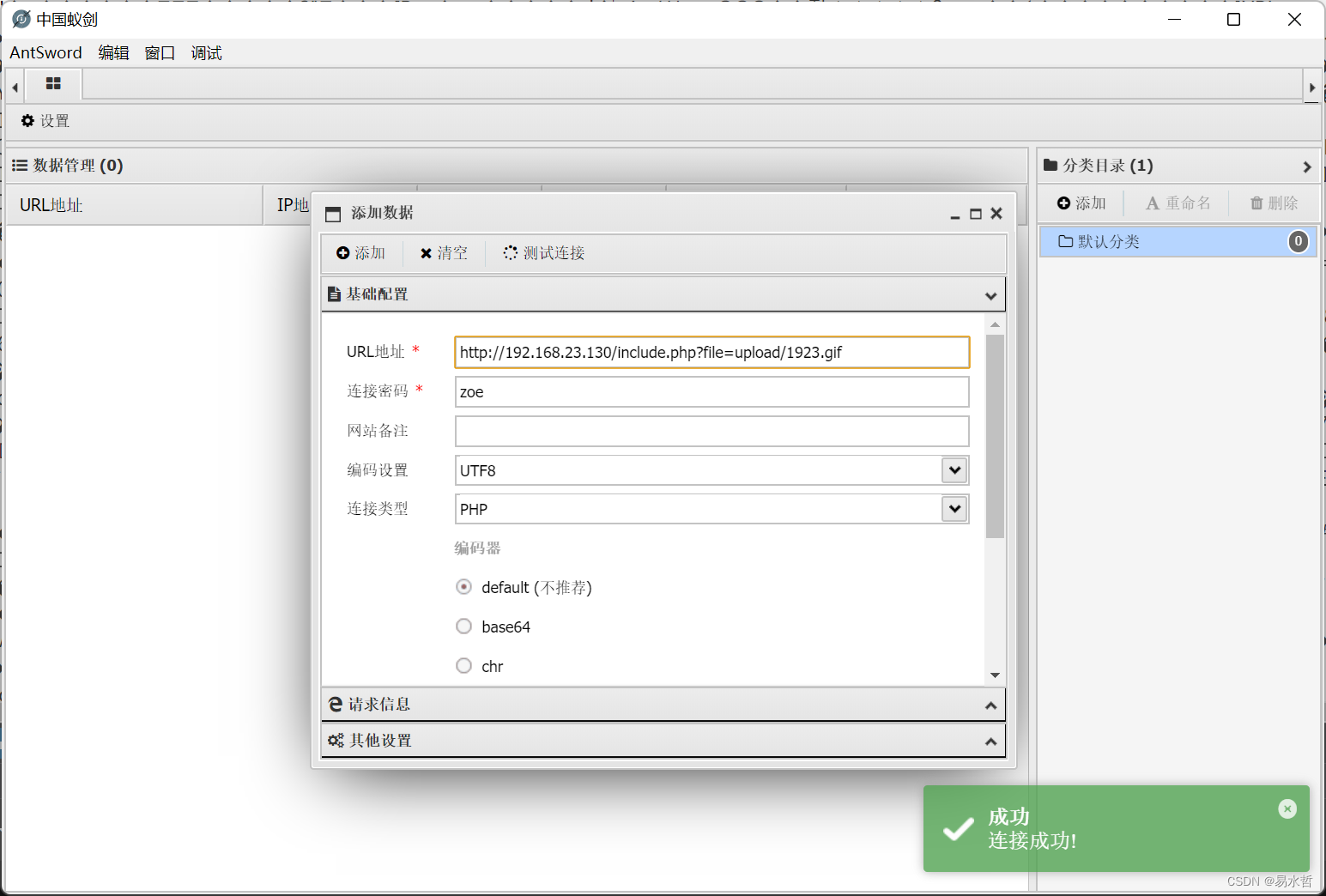
Task: Open the 窗口 menu
Action: tap(160, 53)
